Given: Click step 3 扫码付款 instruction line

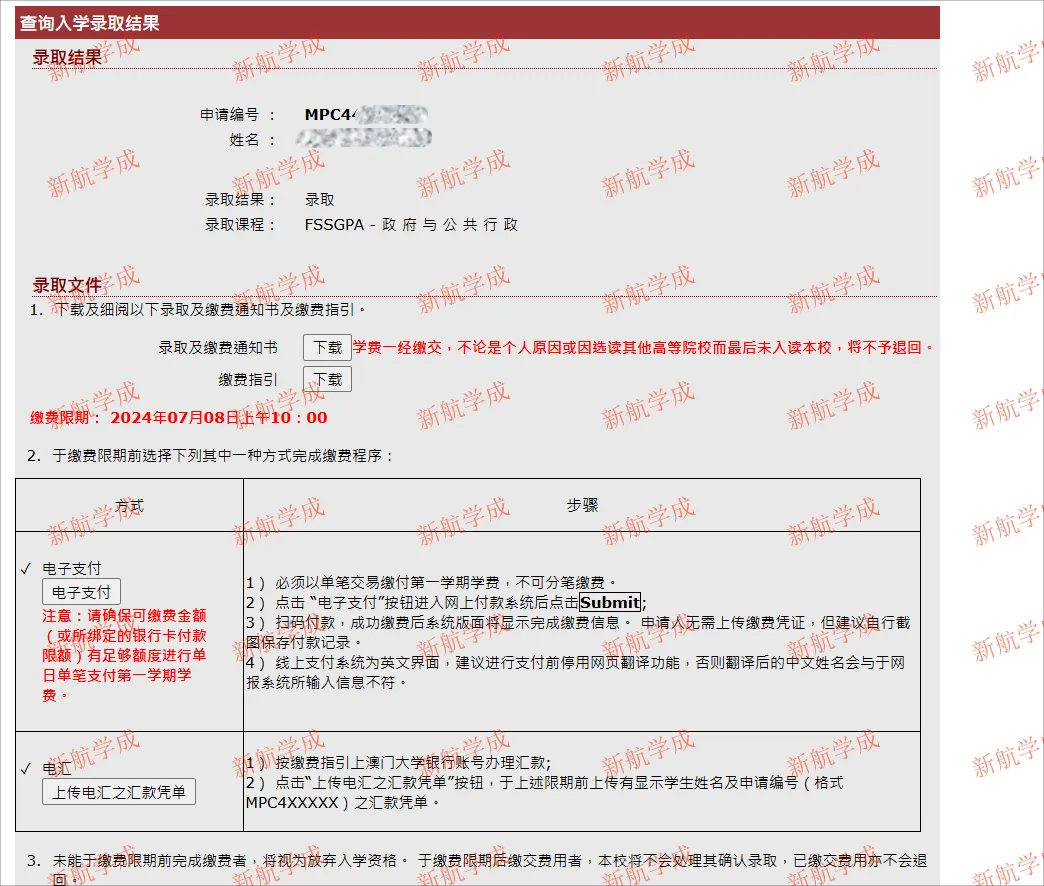Looking at the screenshot, I should 578,632.
